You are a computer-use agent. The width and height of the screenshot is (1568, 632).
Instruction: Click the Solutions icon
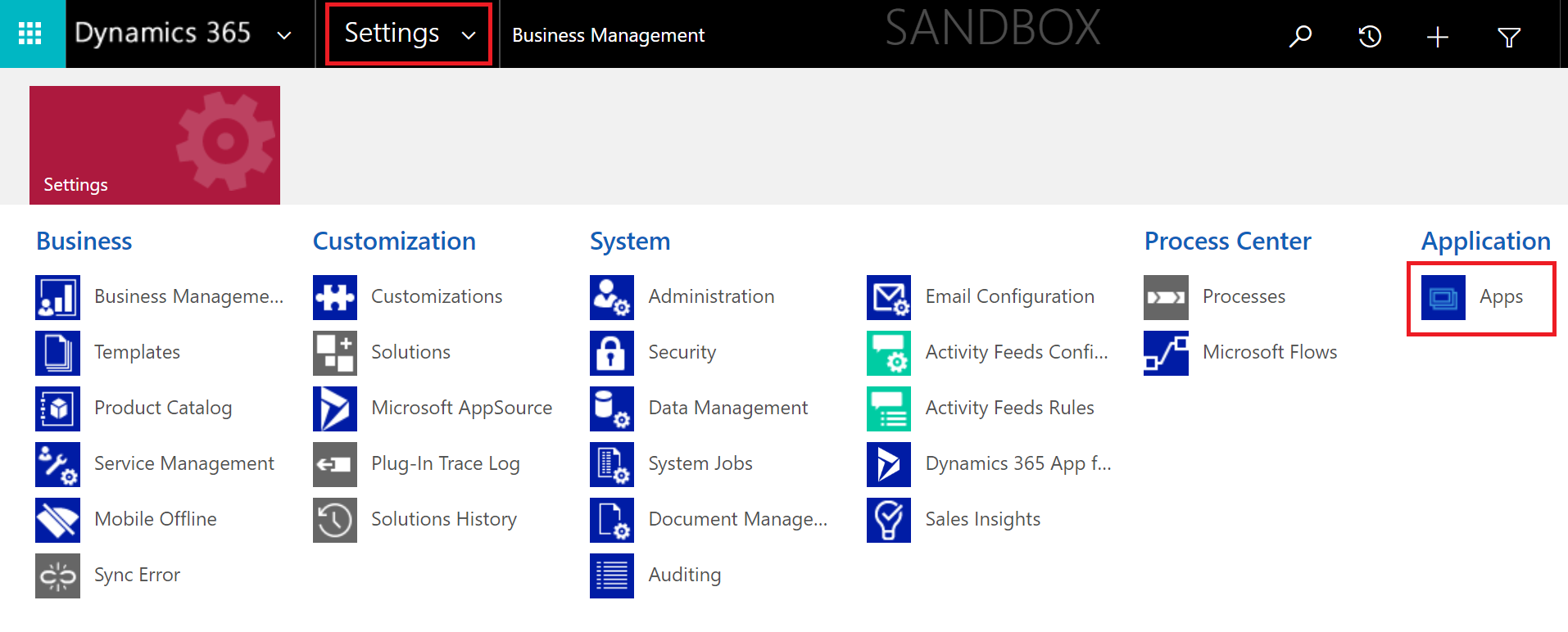[335, 353]
